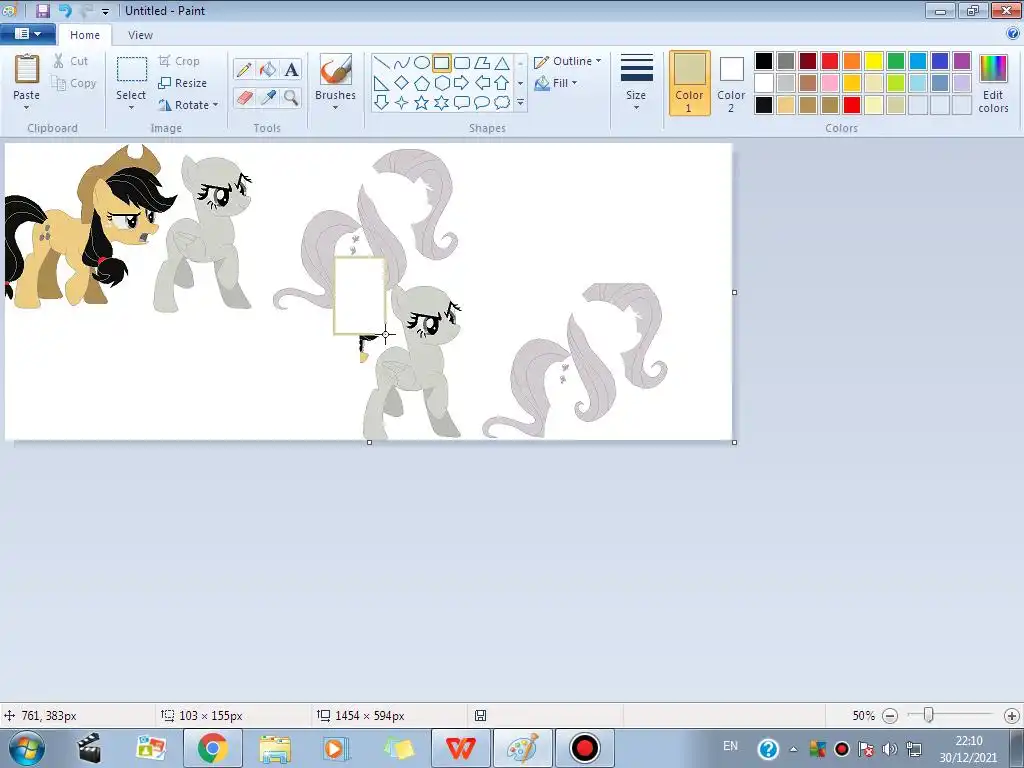Choose the Rectangle shape
Image resolution: width=1024 pixels, height=768 pixels.
pos(441,63)
